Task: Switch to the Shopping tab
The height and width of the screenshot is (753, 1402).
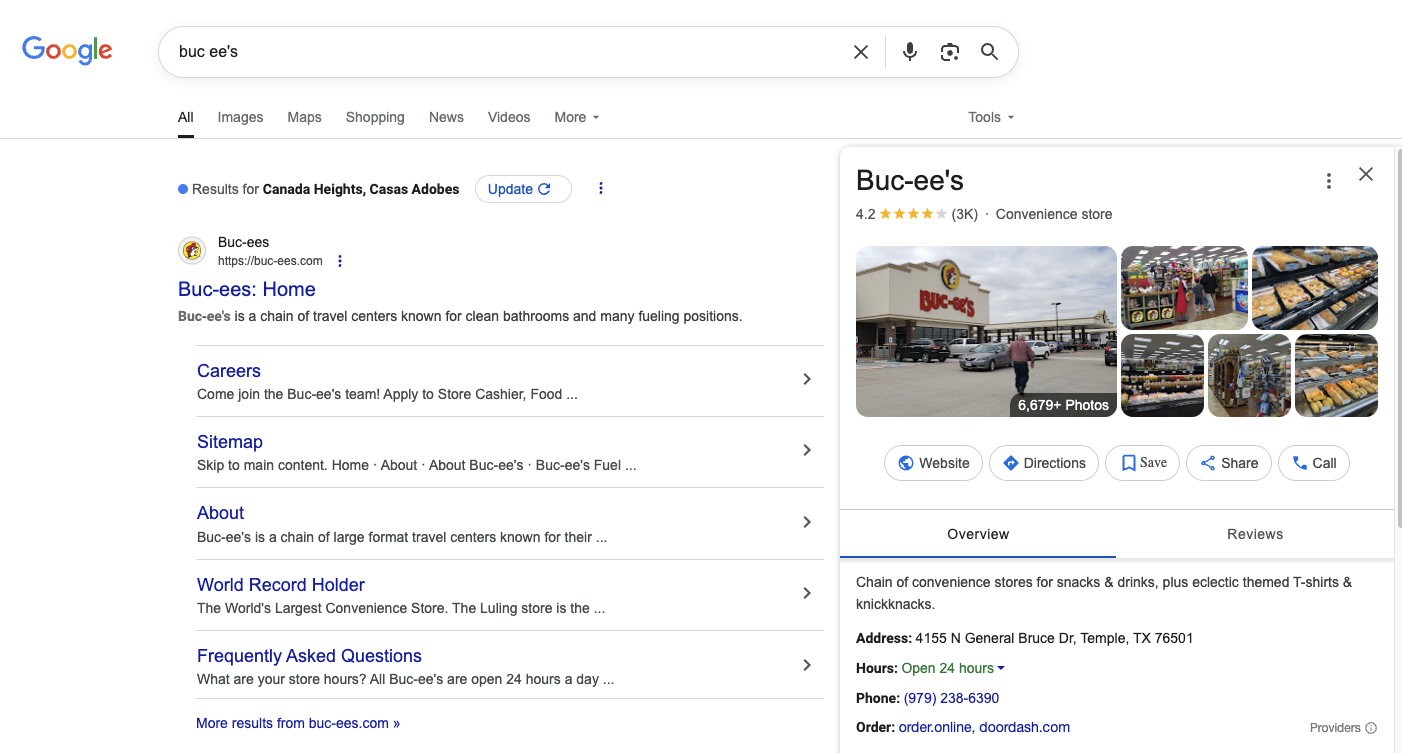Action: (375, 117)
